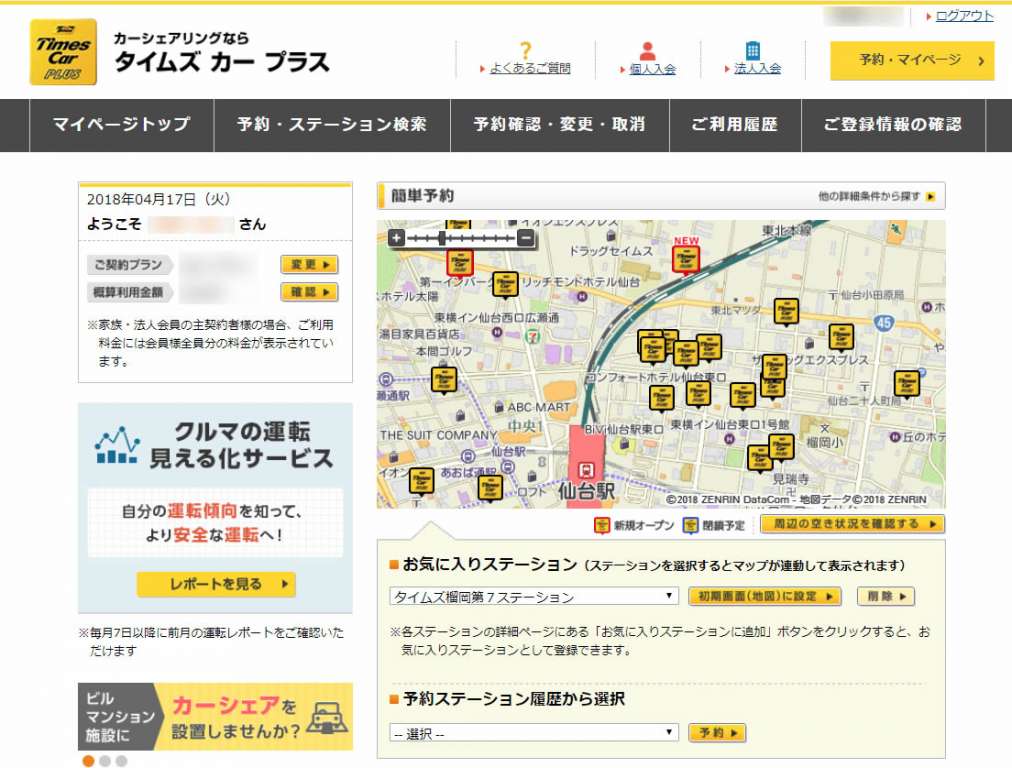Click 変更 button for ご契約プラン
The image size is (1012, 768).
pyautogui.click(x=309, y=265)
